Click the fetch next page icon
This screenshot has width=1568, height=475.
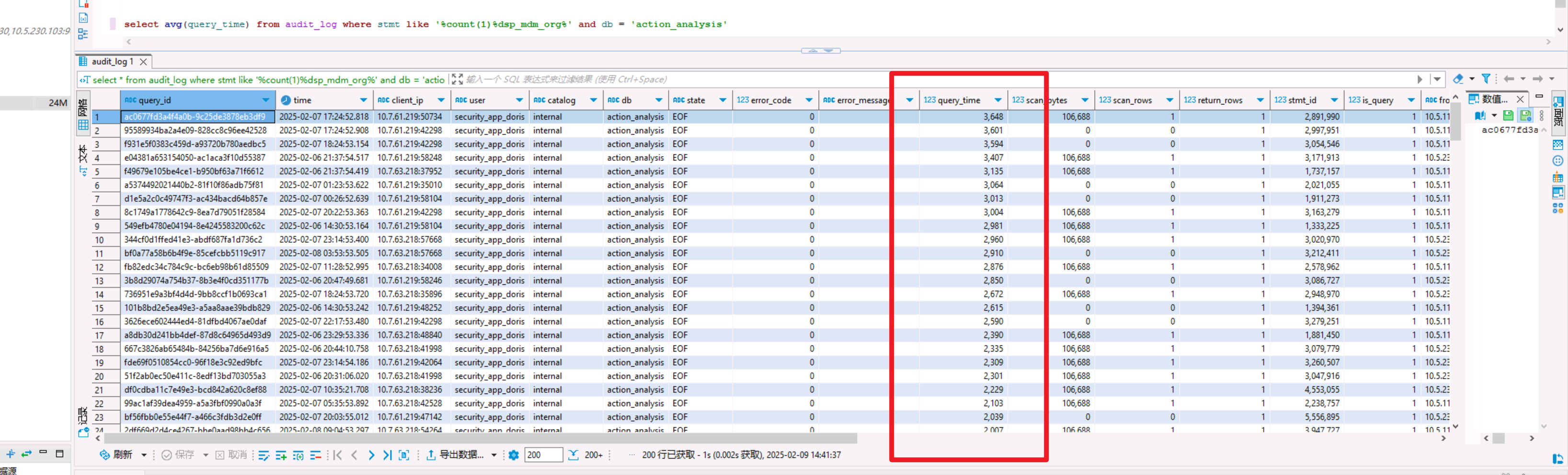pos(573,455)
